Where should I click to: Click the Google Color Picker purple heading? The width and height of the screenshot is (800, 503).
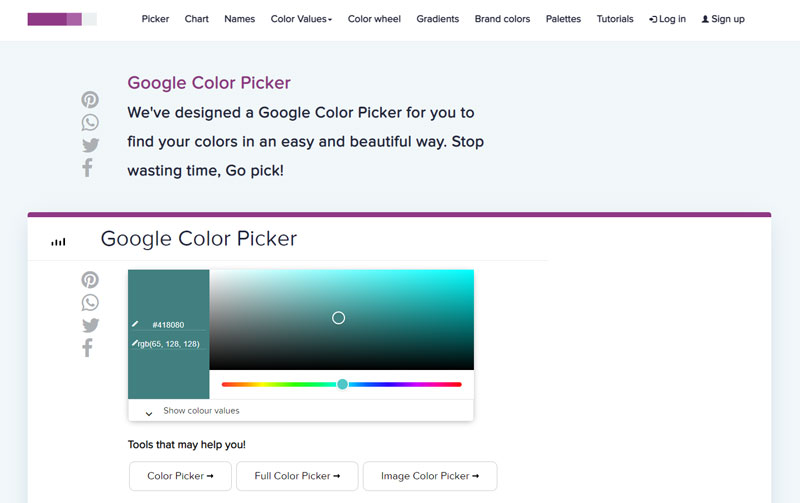point(209,83)
